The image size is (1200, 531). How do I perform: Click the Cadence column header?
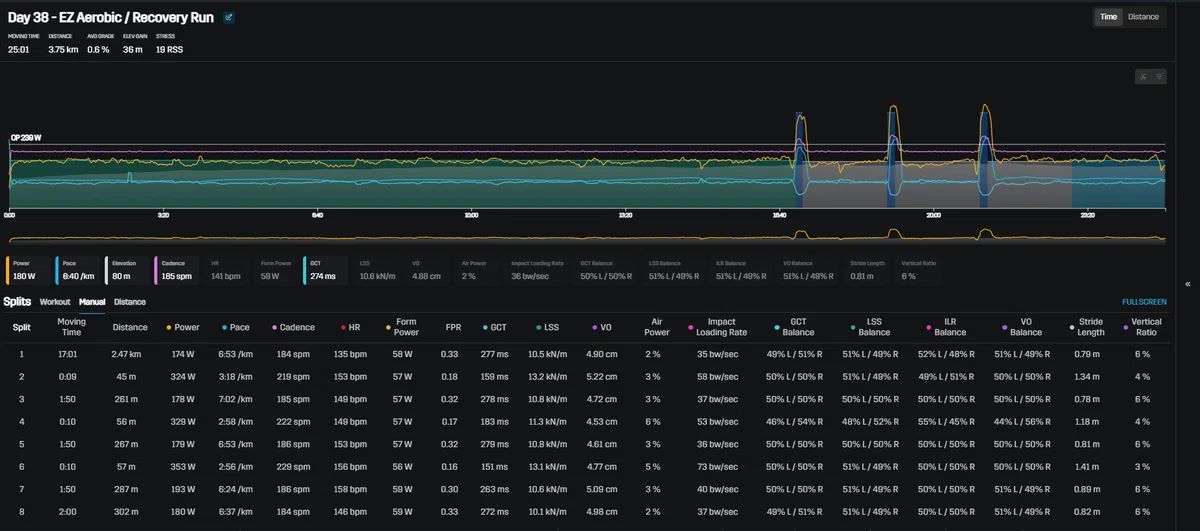[292, 327]
